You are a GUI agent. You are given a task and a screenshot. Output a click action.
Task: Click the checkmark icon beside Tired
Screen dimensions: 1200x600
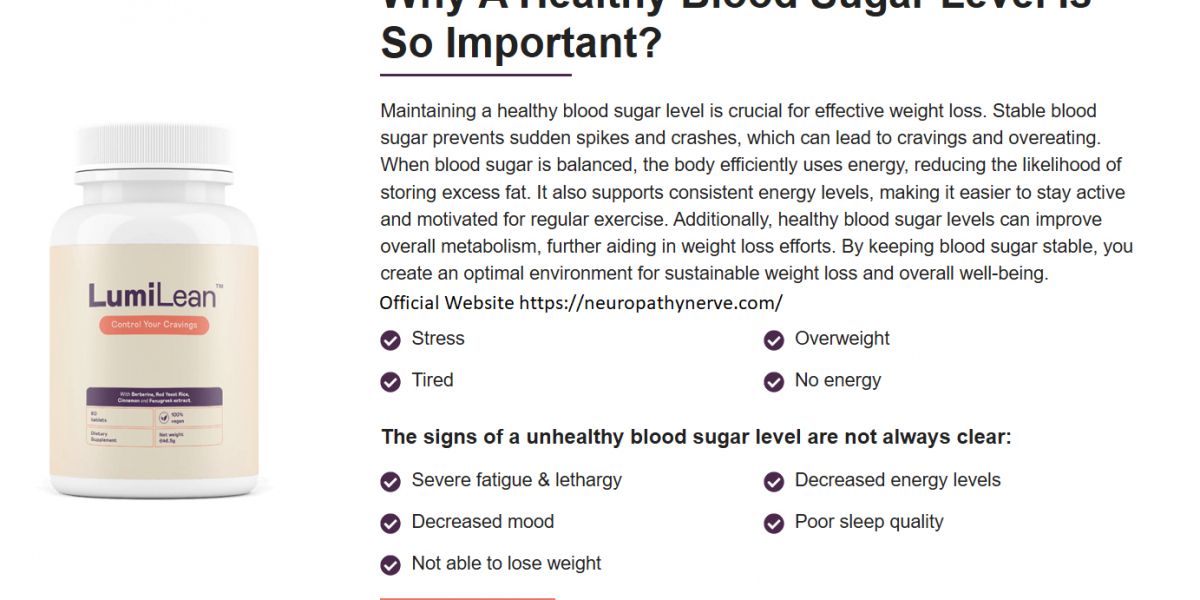tap(390, 382)
